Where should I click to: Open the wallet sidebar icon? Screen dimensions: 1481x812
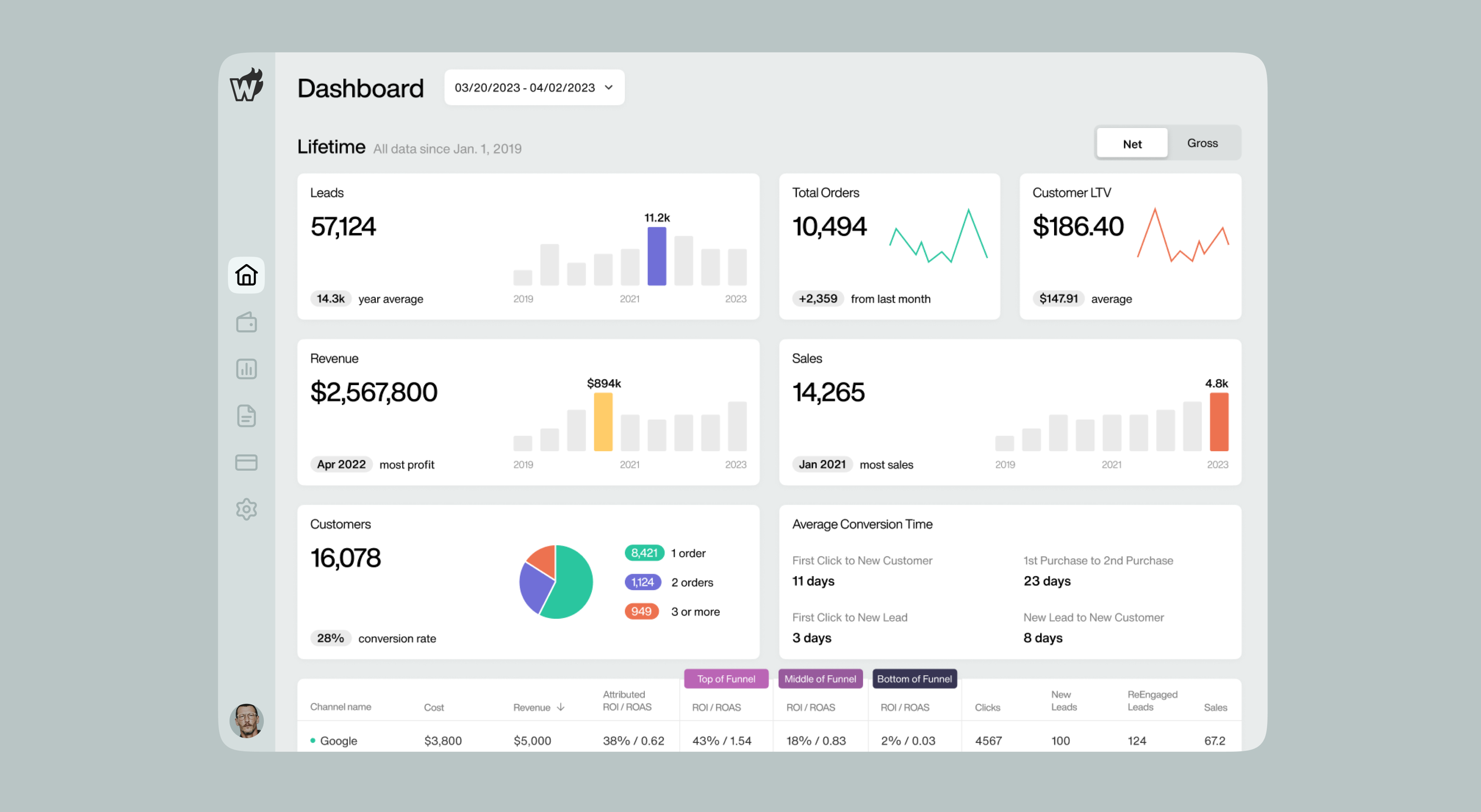coord(246,322)
